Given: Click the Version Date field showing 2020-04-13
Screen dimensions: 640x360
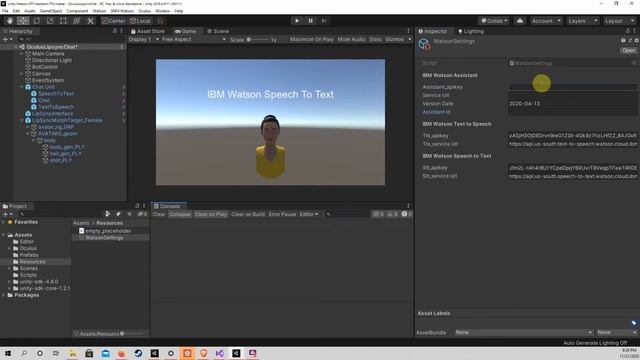Looking at the screenshot, I should [572, 104].
